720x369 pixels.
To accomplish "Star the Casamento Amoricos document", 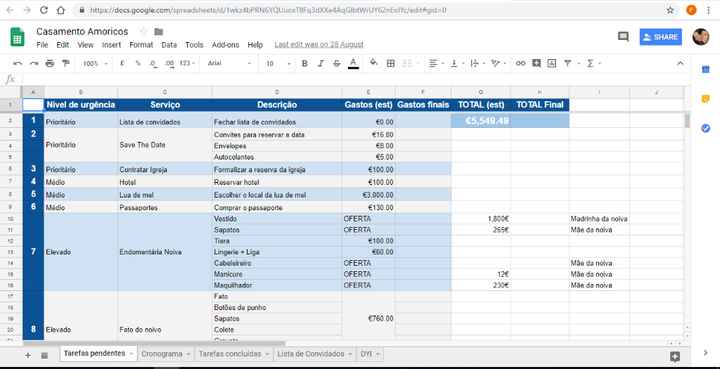I will pos(143,32).
